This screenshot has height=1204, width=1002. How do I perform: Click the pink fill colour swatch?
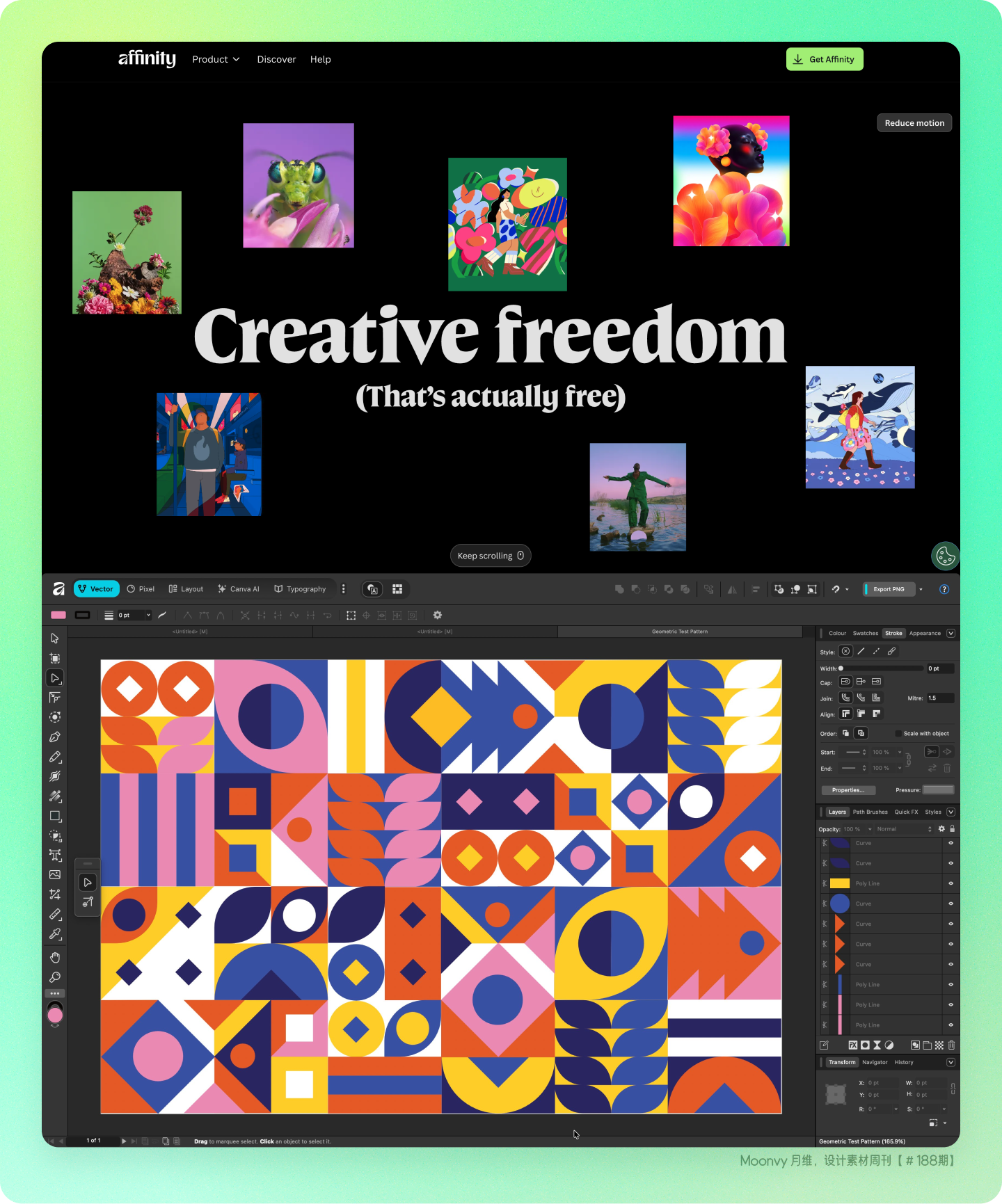point(58,615)
